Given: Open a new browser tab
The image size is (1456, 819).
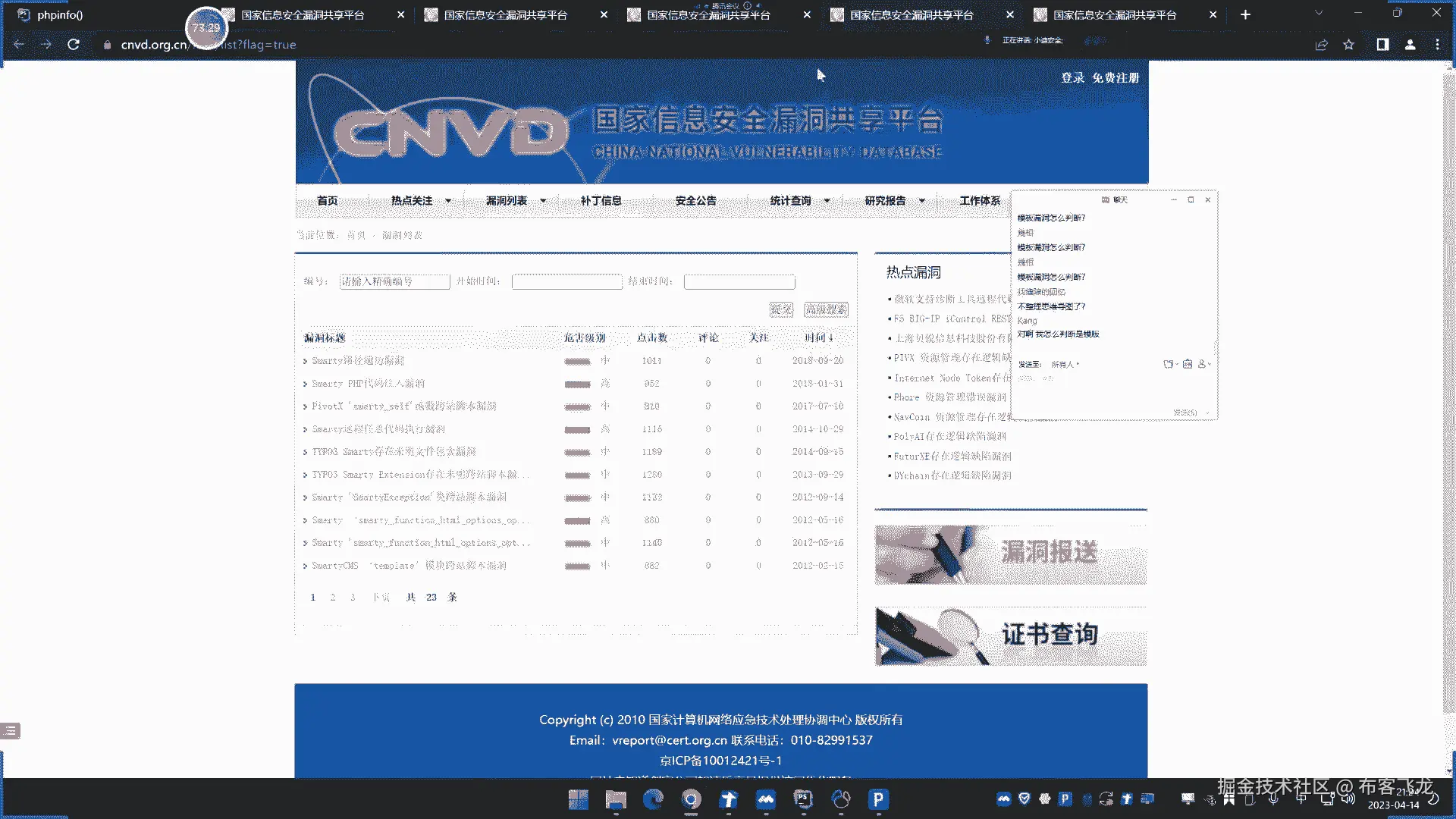Looking at the screenshot, I should (x=1245, y=14).
